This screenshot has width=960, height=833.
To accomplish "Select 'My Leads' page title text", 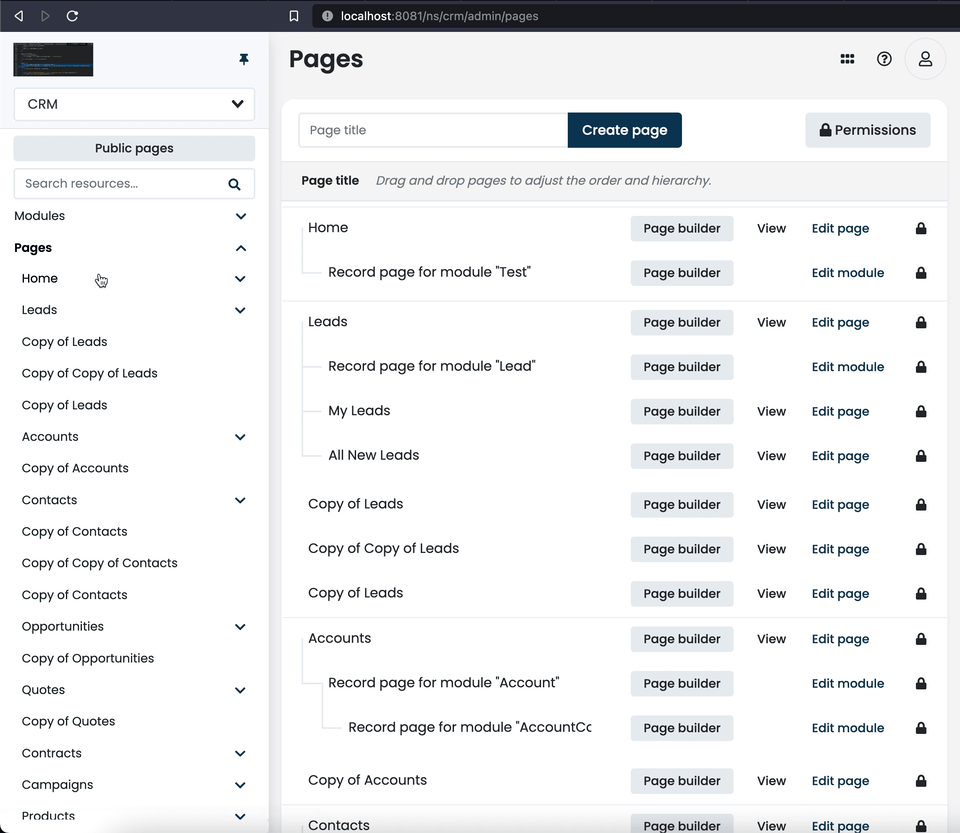I will (359, 411).
